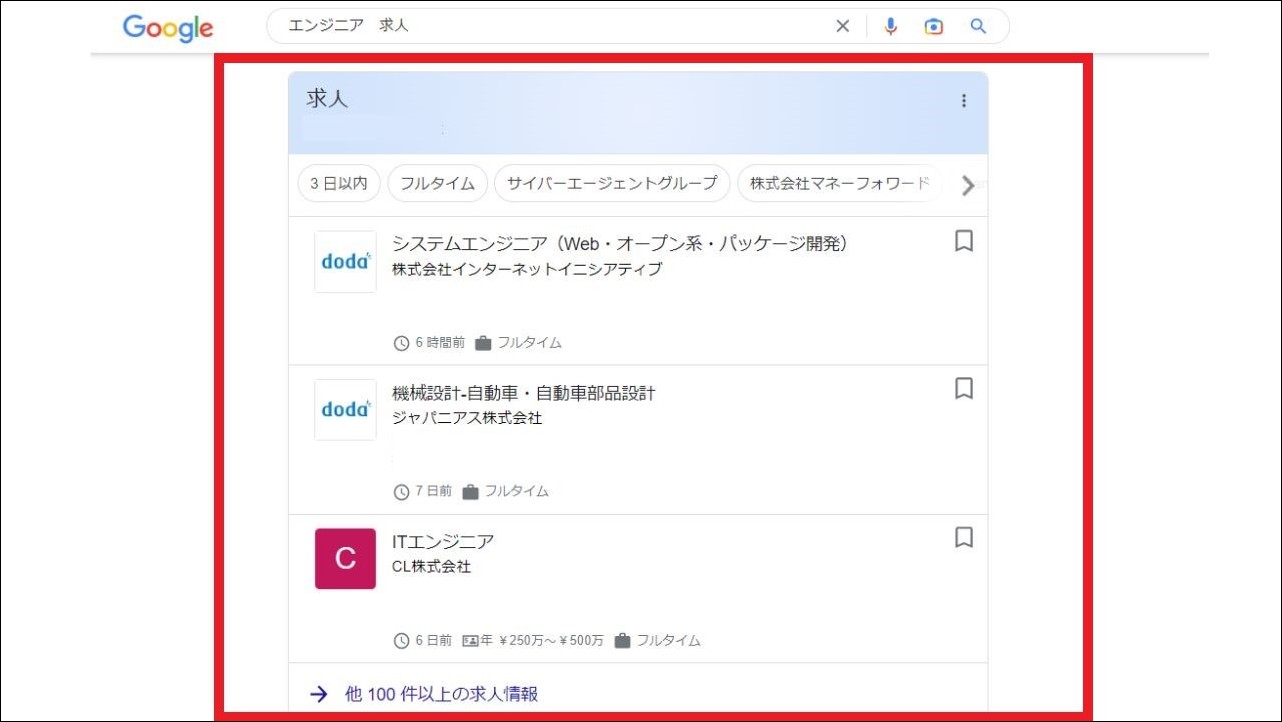1282x722 pixels.
Task: Click ジャパニアス株式会社 company name
Action: pos(467,418)
